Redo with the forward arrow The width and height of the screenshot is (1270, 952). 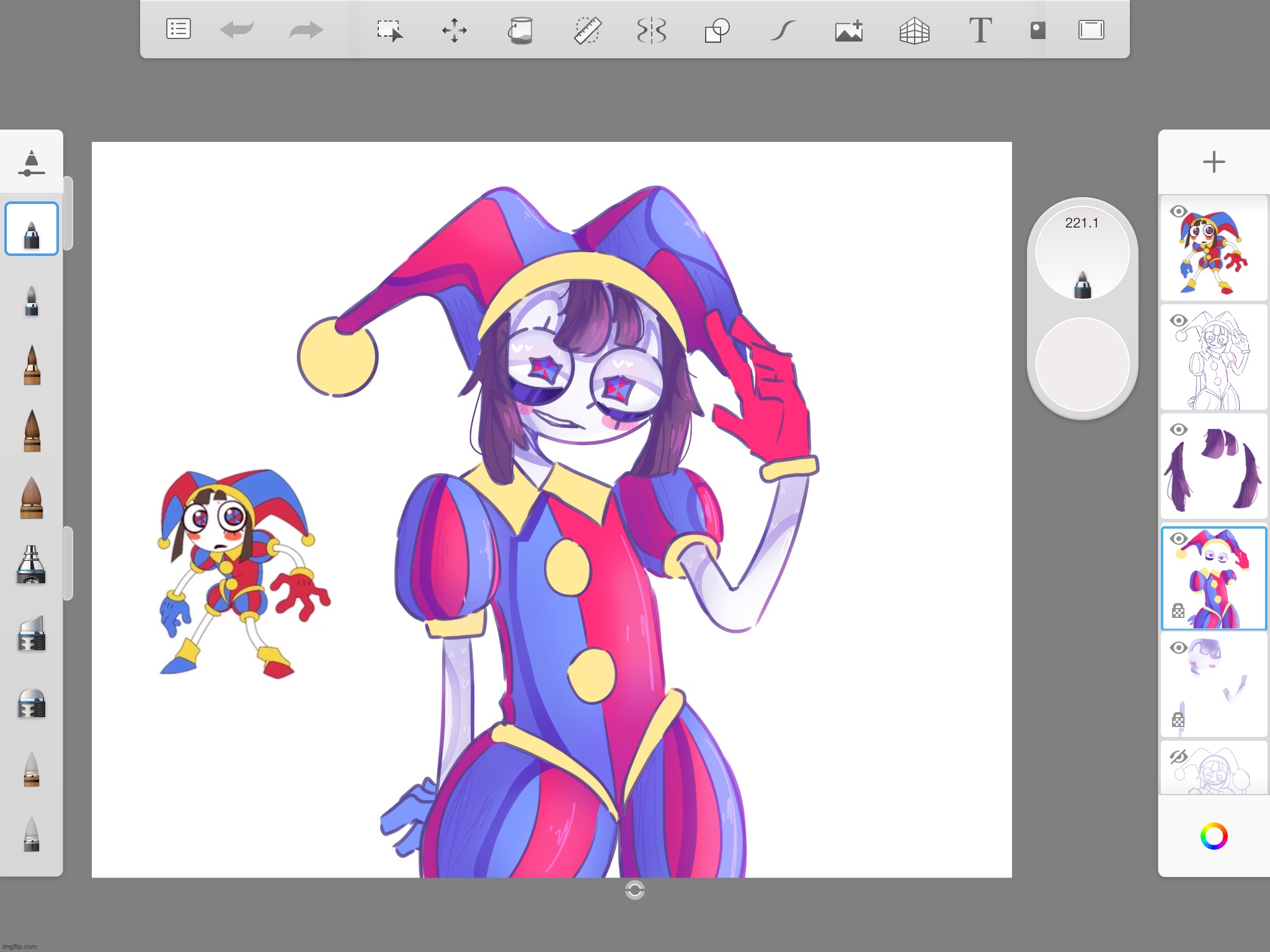(306, 30)
